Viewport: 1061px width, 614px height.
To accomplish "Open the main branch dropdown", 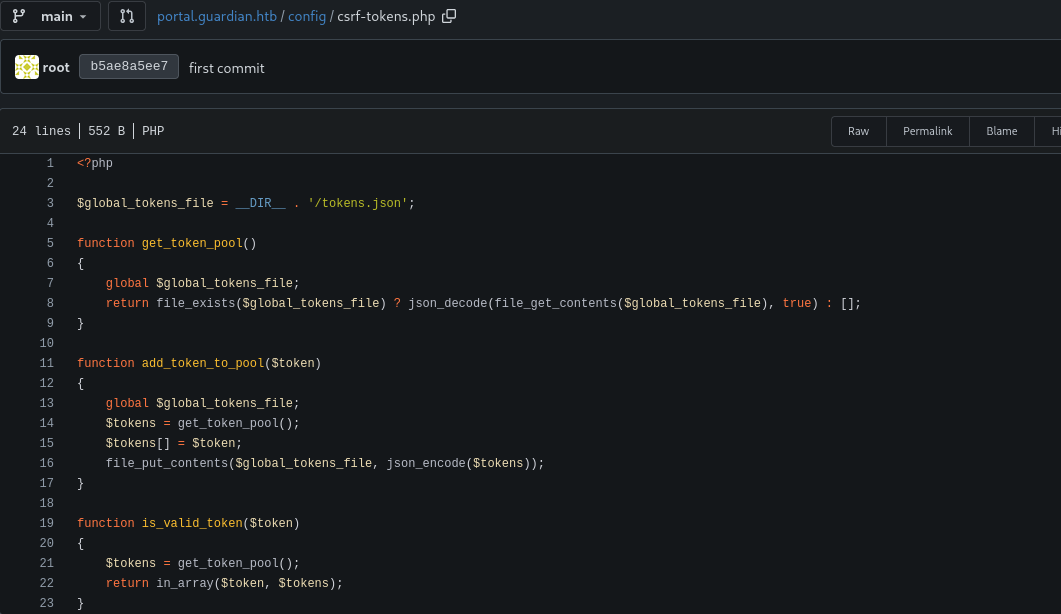I will (50, 16).
